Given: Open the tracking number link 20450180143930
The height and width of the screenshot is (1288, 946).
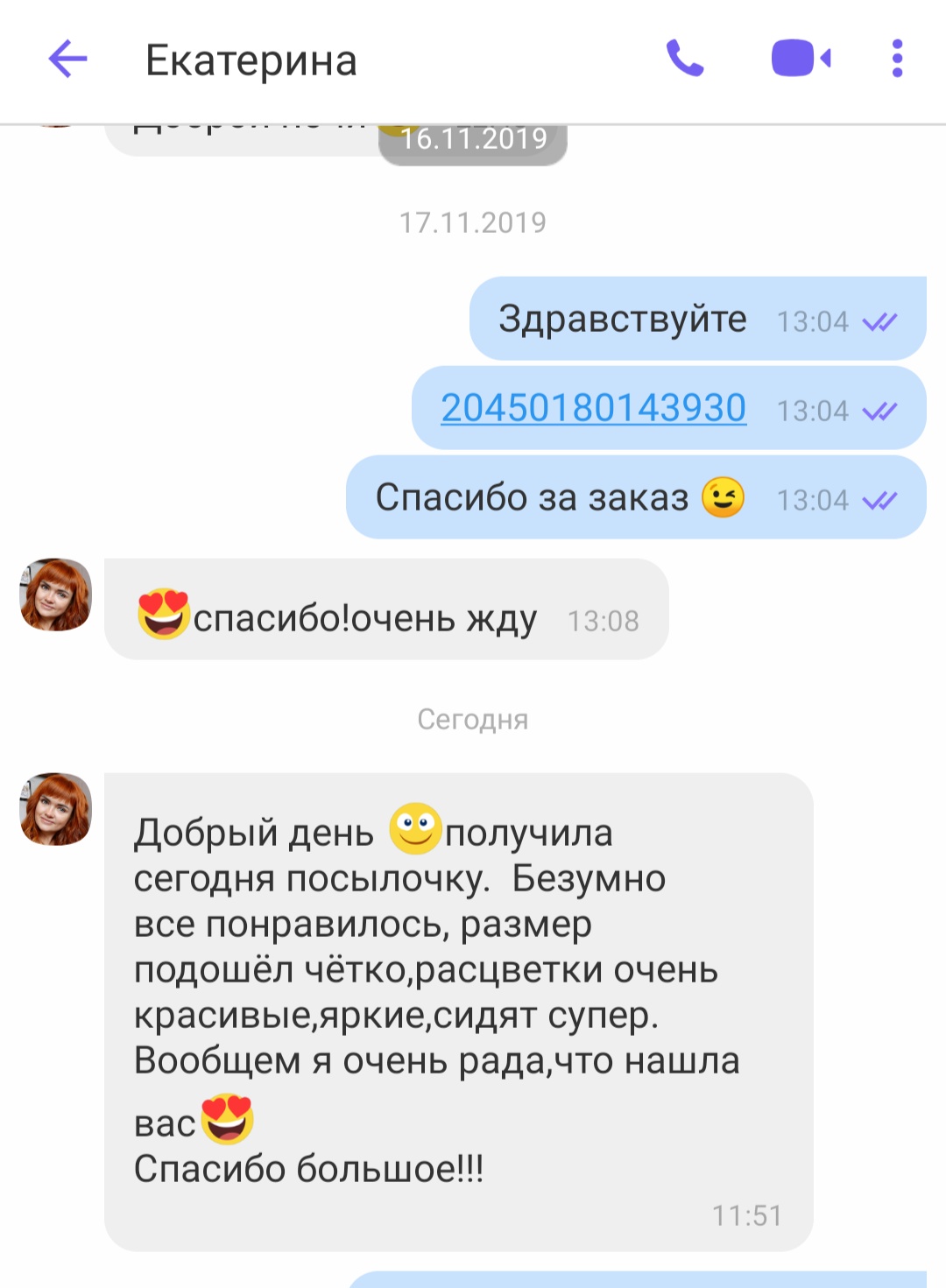Looking at the screenshot, I should click(x=593, y=408).
